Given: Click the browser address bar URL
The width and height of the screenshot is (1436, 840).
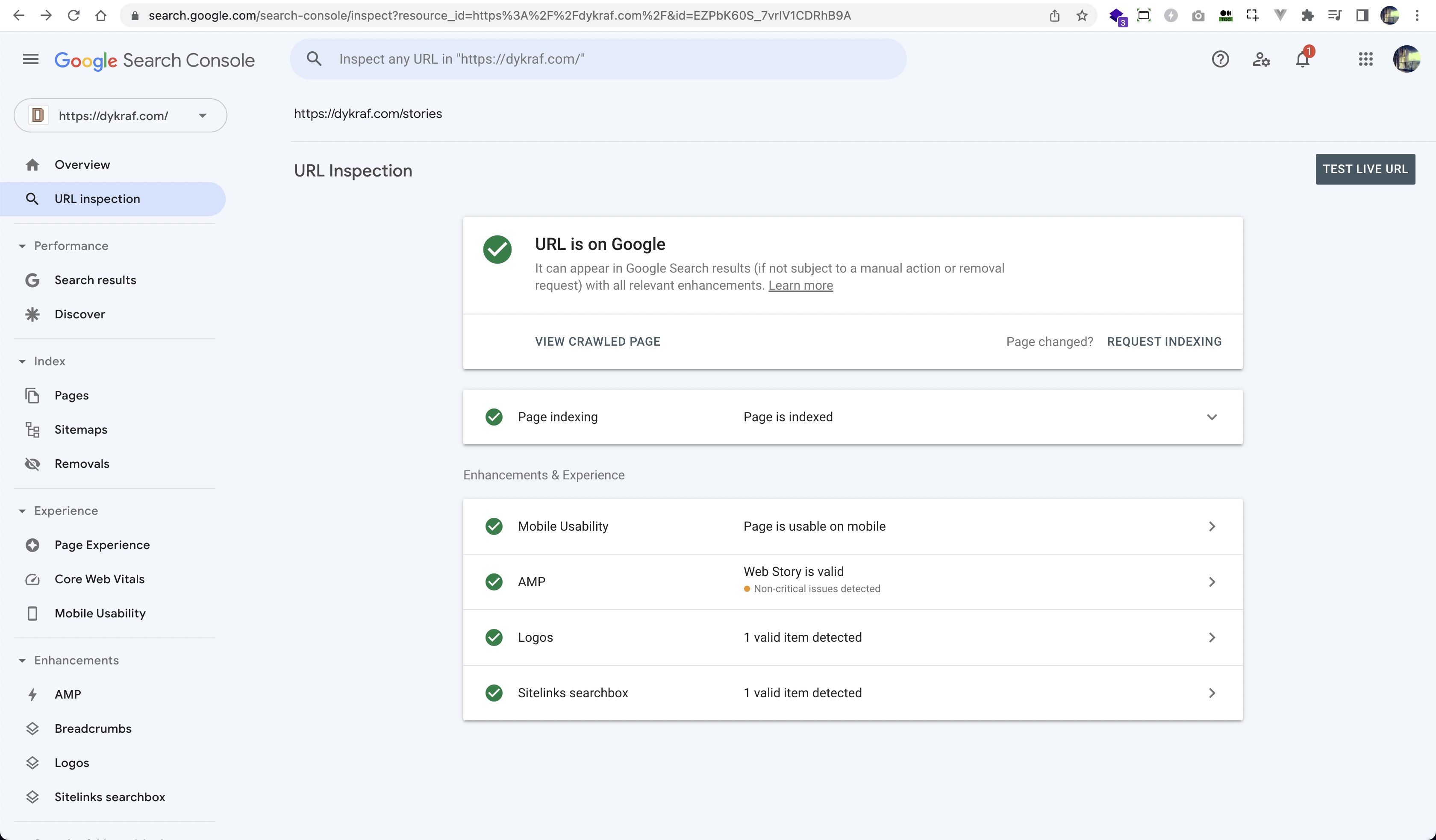Looking at the screenshot, I should coord(500,15).
